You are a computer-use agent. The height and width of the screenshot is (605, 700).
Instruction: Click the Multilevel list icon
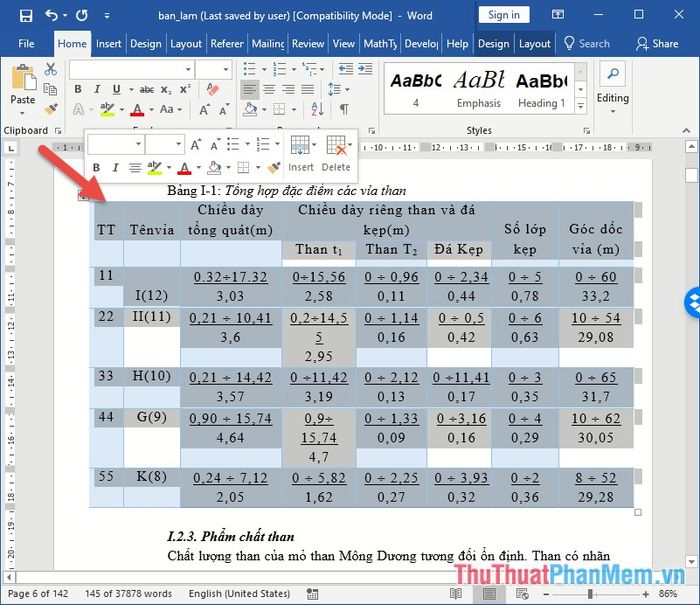tap(309, 69)
